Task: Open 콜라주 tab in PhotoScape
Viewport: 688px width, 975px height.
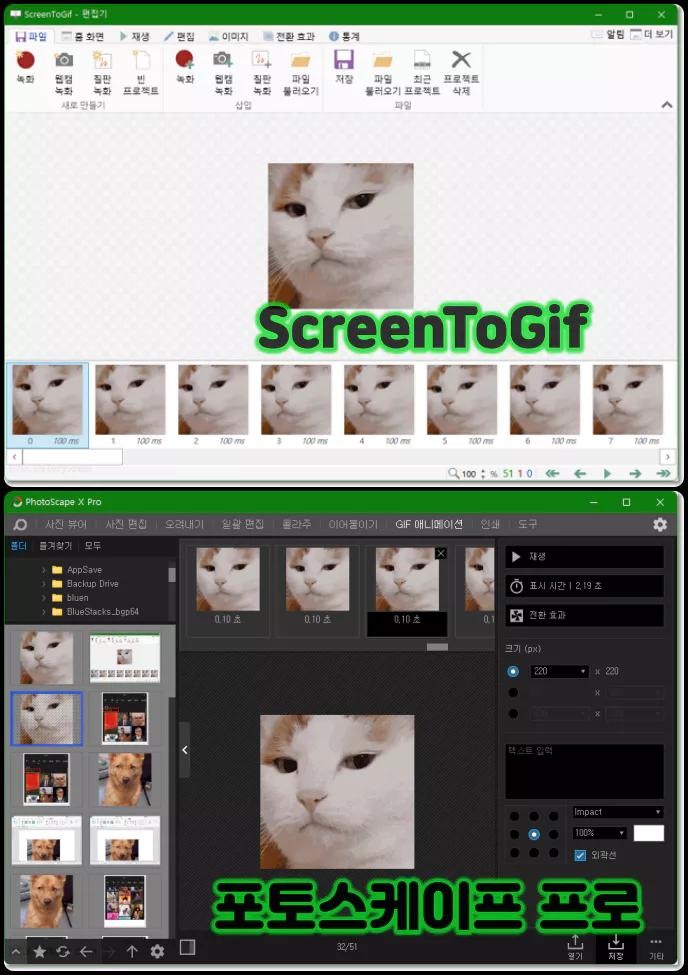Action: coord(297,525)
